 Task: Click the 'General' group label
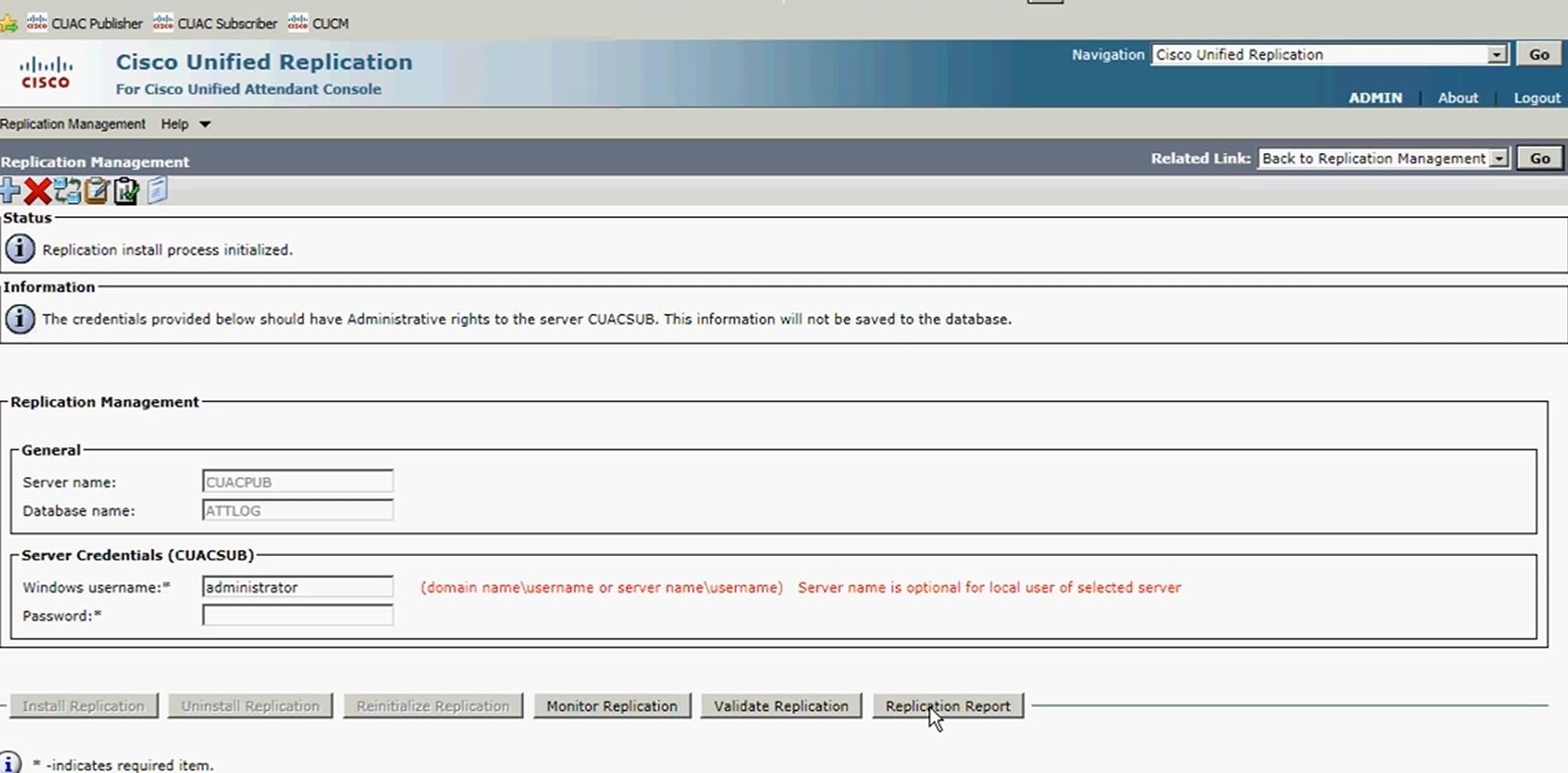pos(51,450)
